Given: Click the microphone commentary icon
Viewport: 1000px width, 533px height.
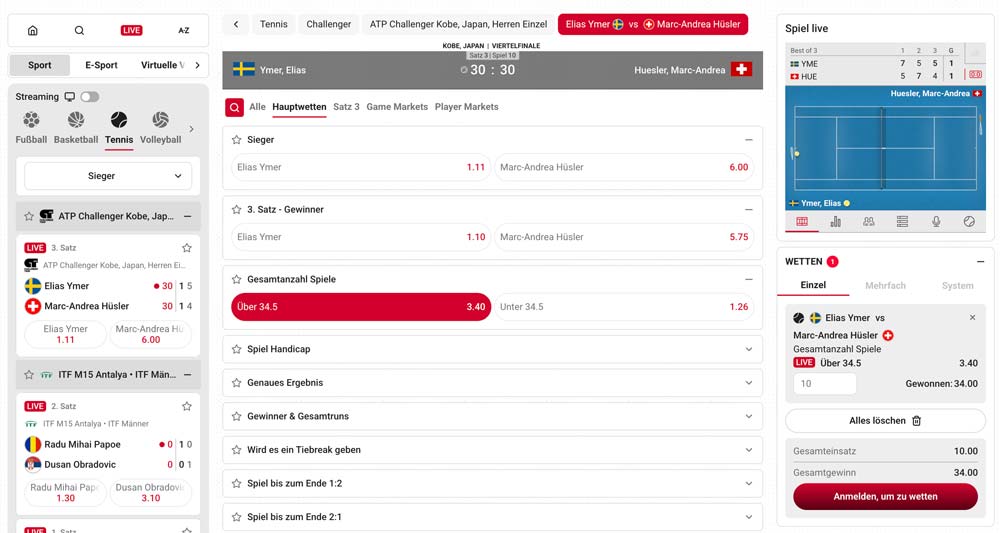Looking at the screenshot, I should (x=936, y=222).
